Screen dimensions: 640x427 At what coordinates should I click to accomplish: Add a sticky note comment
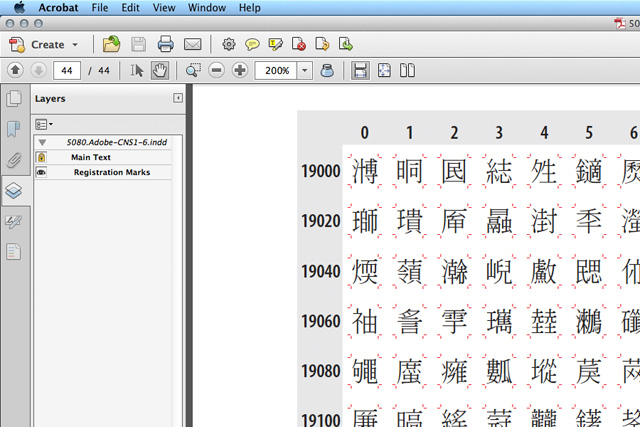coord(252,44)
